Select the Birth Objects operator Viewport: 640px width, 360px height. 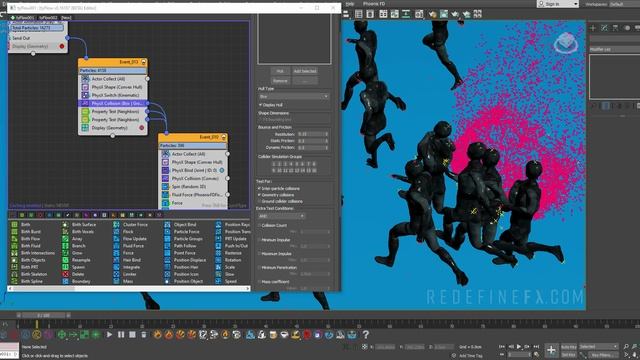click(33, 260)
